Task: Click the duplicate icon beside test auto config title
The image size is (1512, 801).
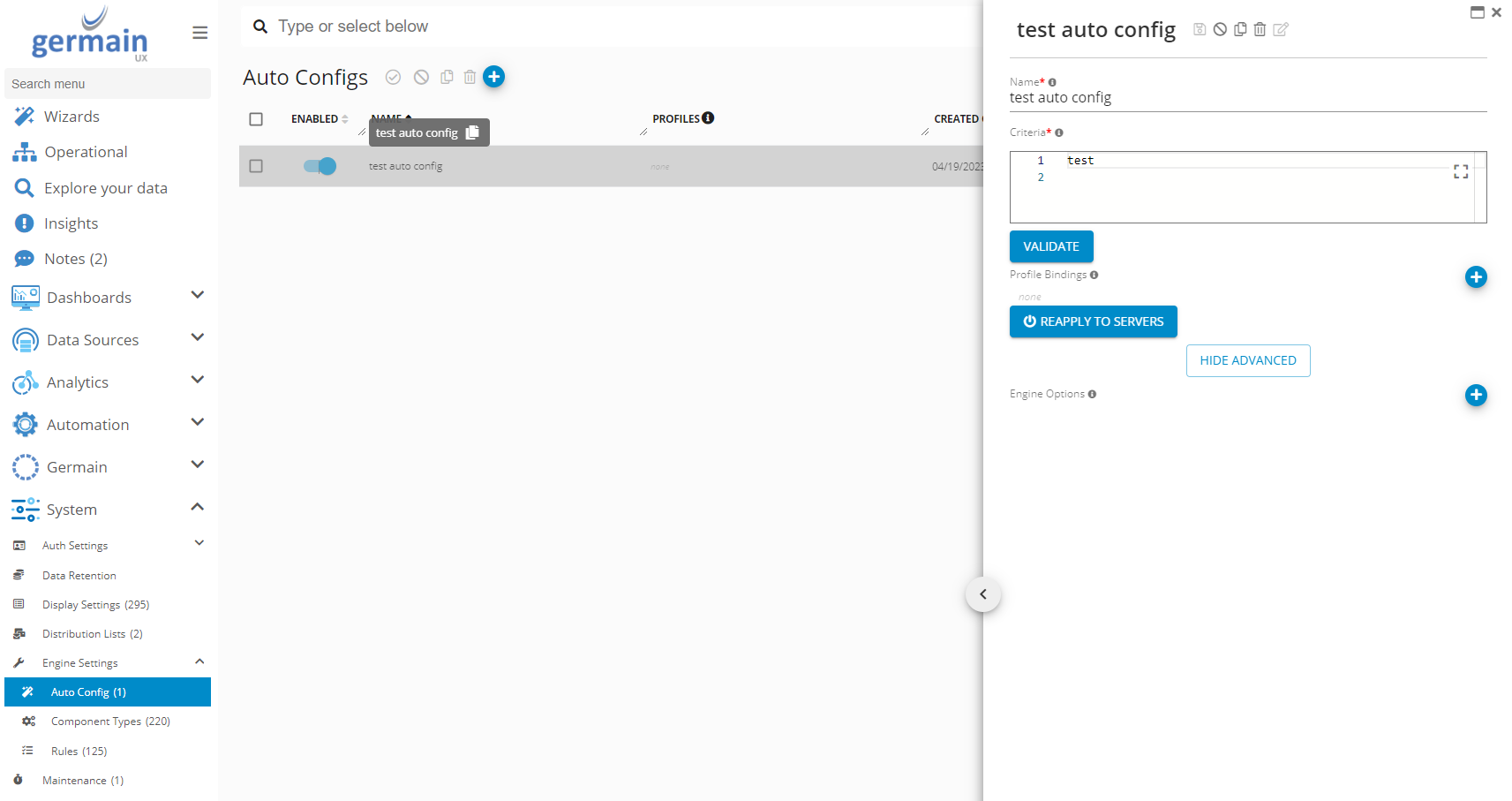Action: pos(1240,29)
